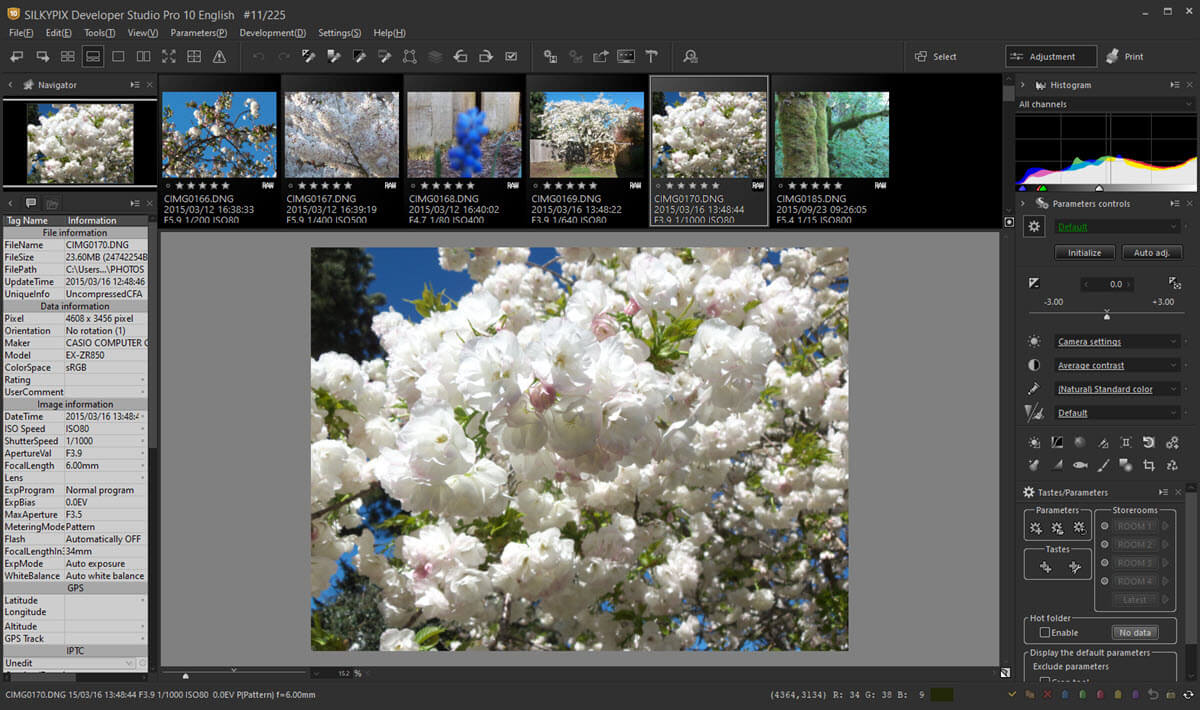Viewport: 1200px width, 710px height.
Task: Open the hammer tool in toolbar
Action: tap(651, 56)
